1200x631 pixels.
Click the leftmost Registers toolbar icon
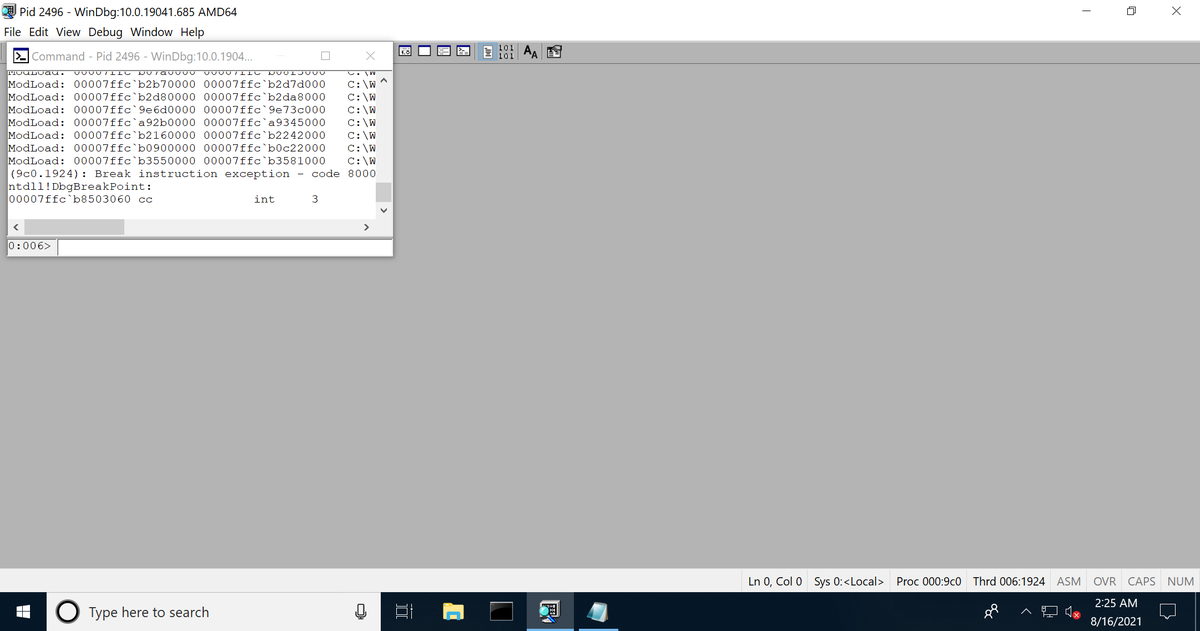pyautogui.click(x=405, y=51)
